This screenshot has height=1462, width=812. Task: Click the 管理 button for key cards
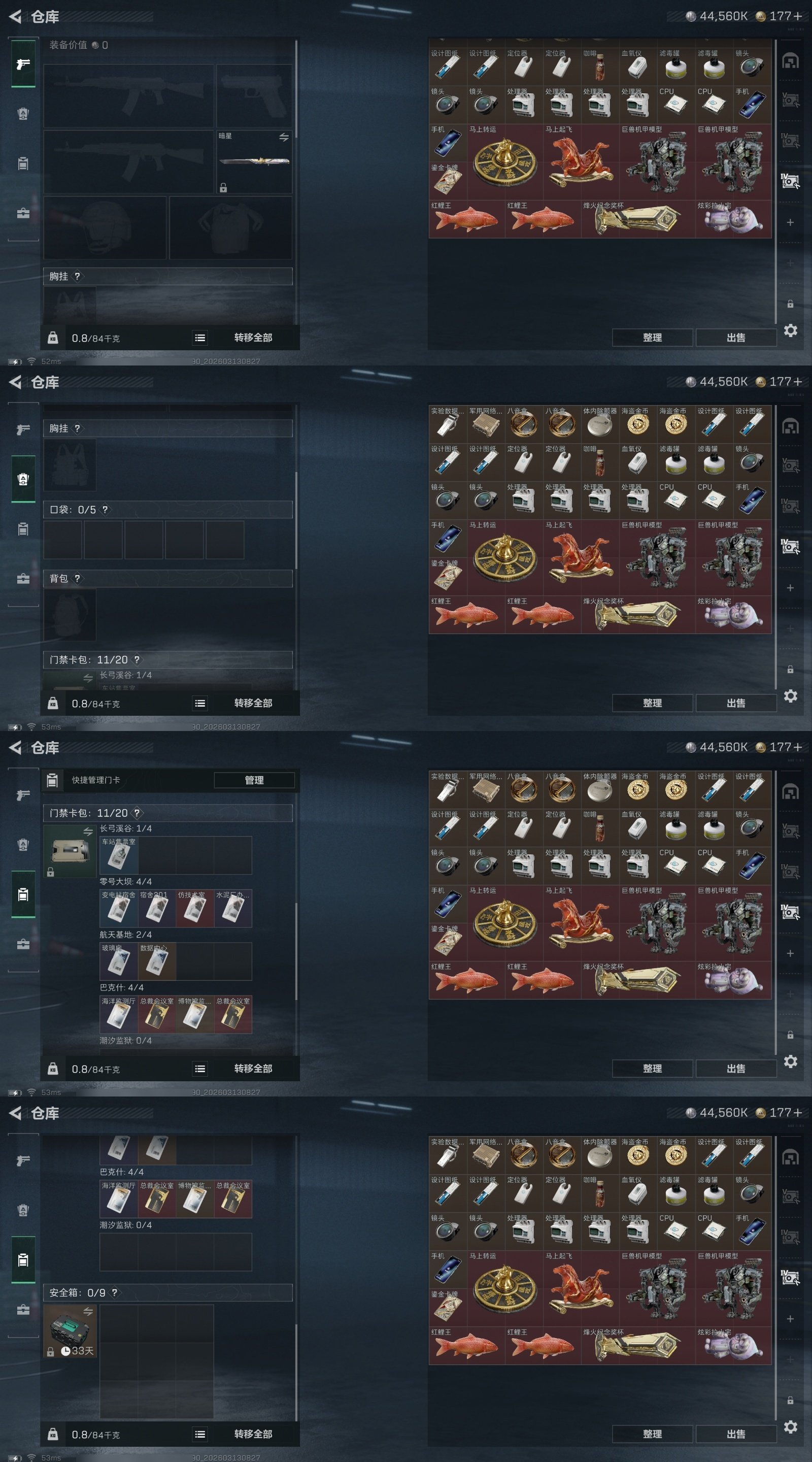tap(254, 780)
